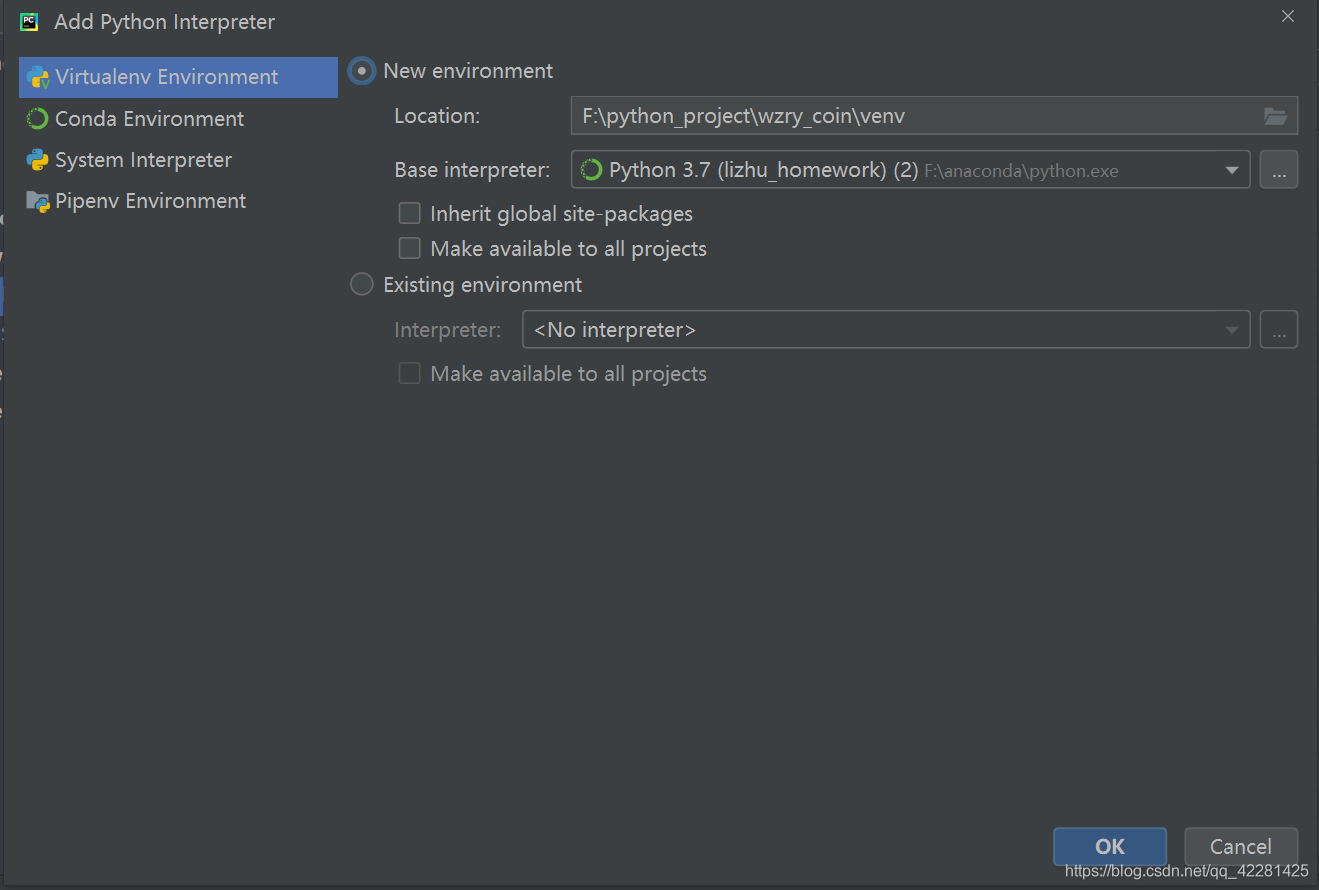This screenshot has height=890, width=1319.
Task: Click the Interpreter combo dropdown arrow
Action: tap(1232, 331)
